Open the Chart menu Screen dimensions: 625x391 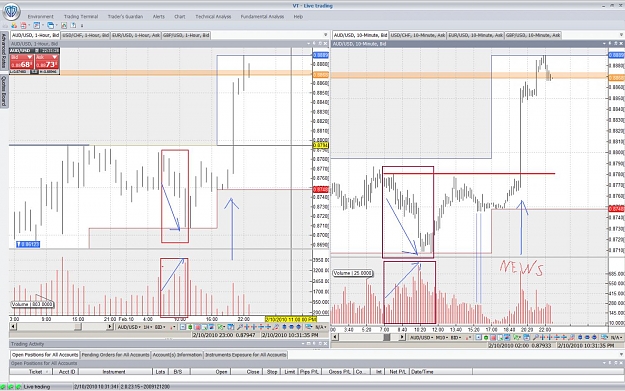tap(180, 17)
